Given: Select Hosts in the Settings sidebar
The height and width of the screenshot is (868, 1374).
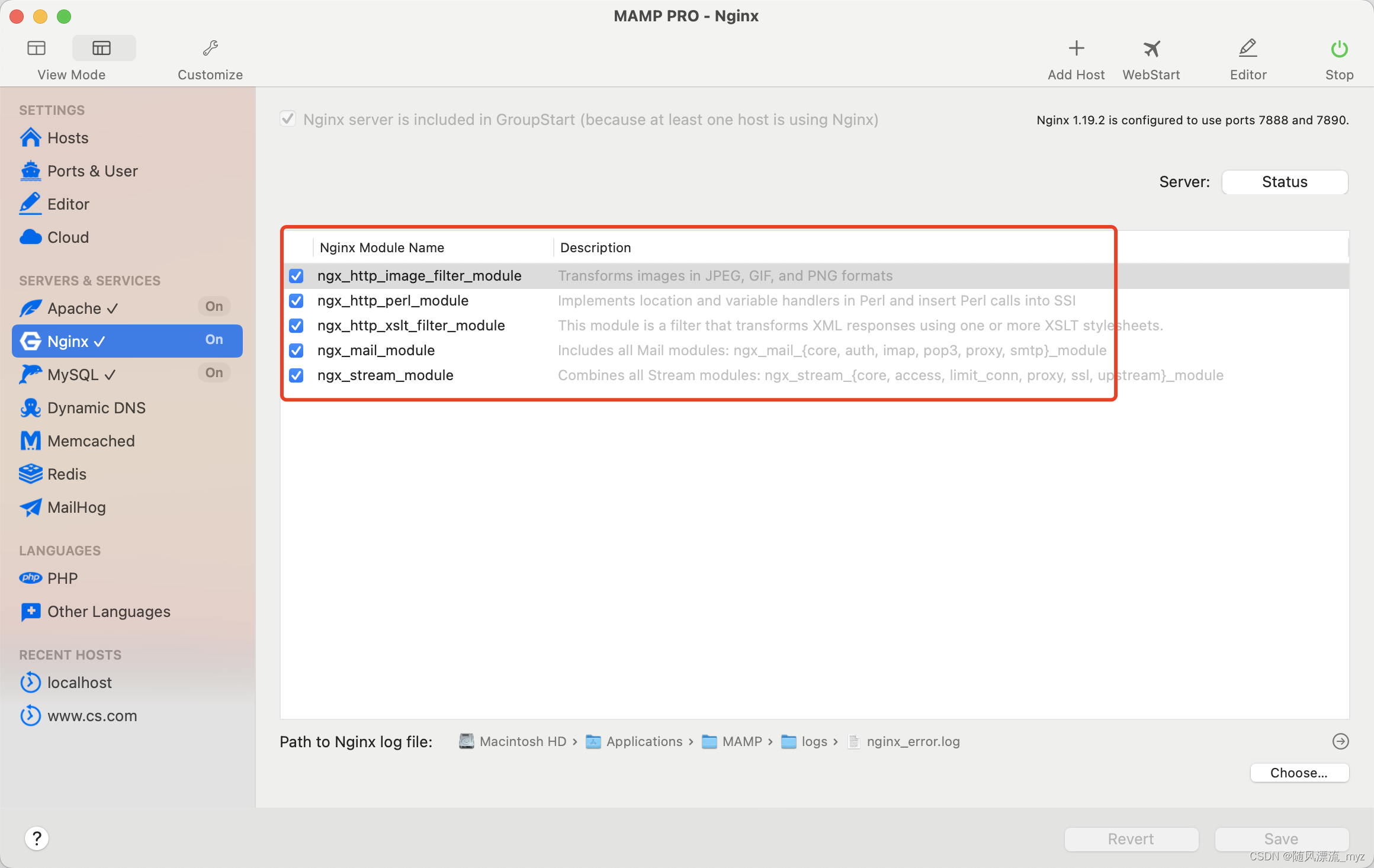Looking at the screenshot, I should pyautogui.click(x=68, y=138).
